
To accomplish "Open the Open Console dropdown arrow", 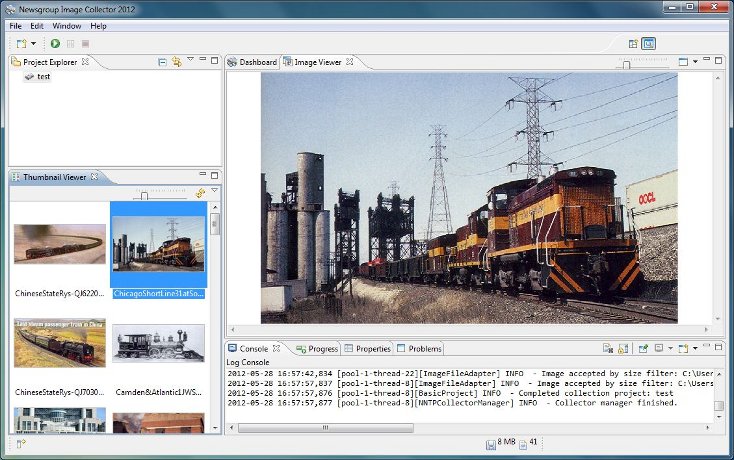I will pos(695,348).
